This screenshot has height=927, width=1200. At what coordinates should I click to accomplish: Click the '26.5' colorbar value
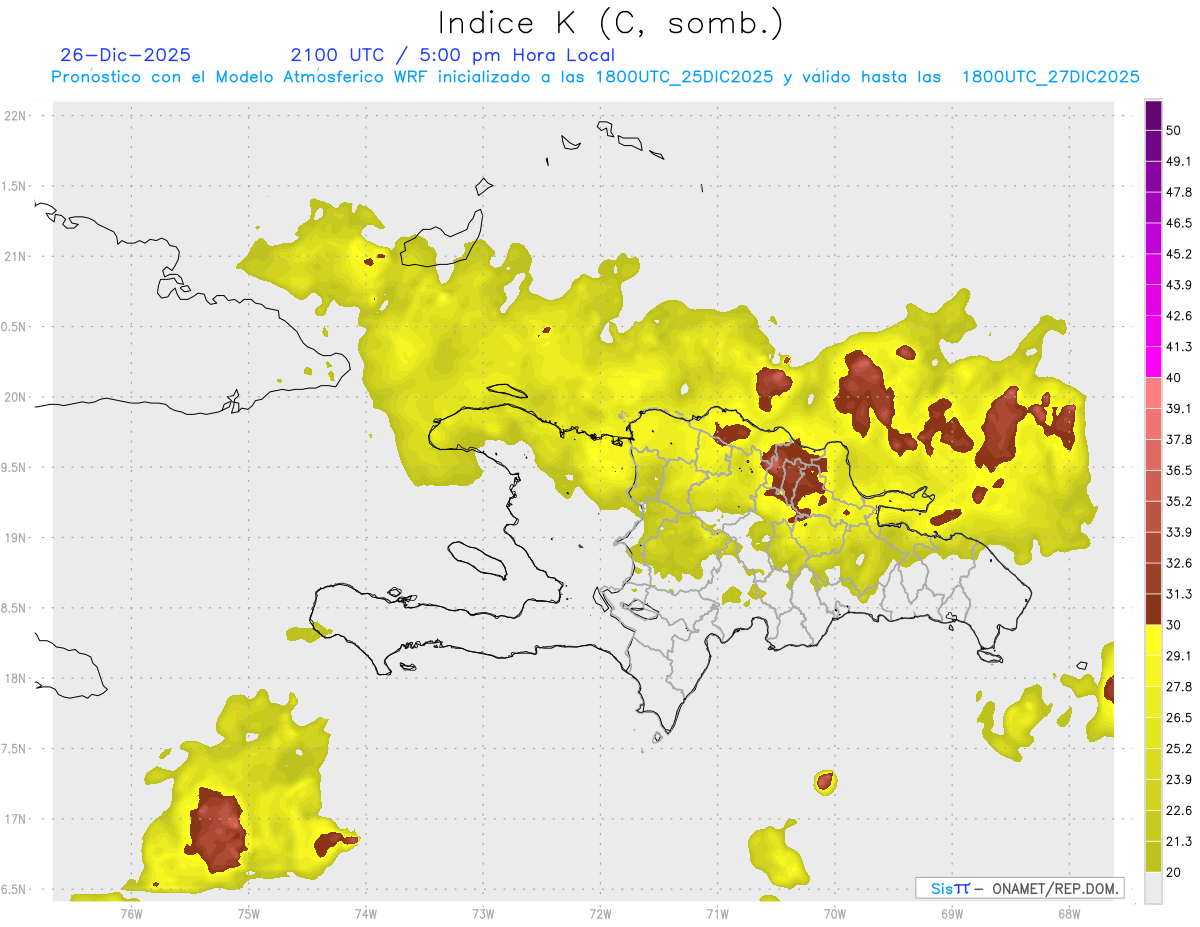1178,718
